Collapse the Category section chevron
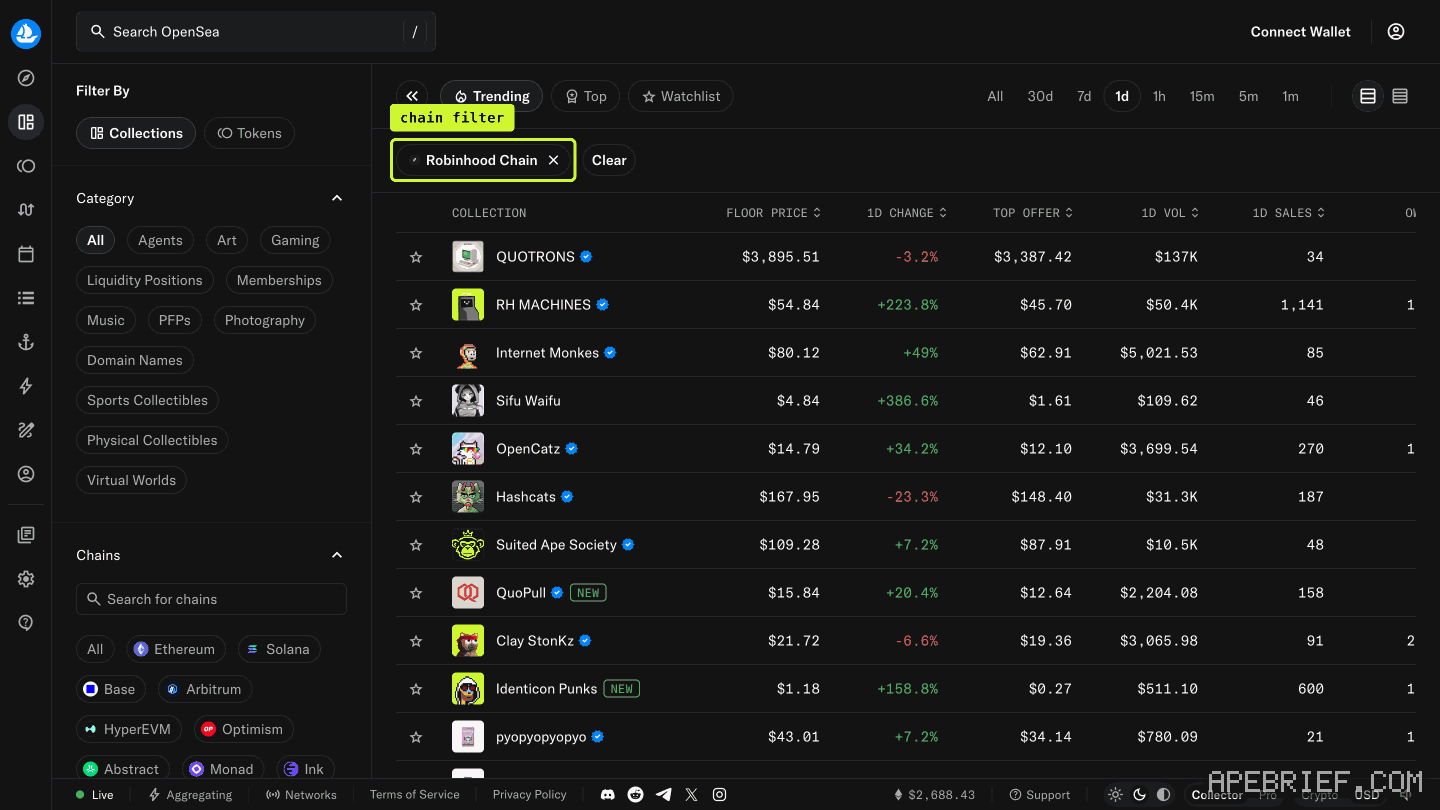Viewport: 1440px width, 810px height. click(x=337, y=198)
